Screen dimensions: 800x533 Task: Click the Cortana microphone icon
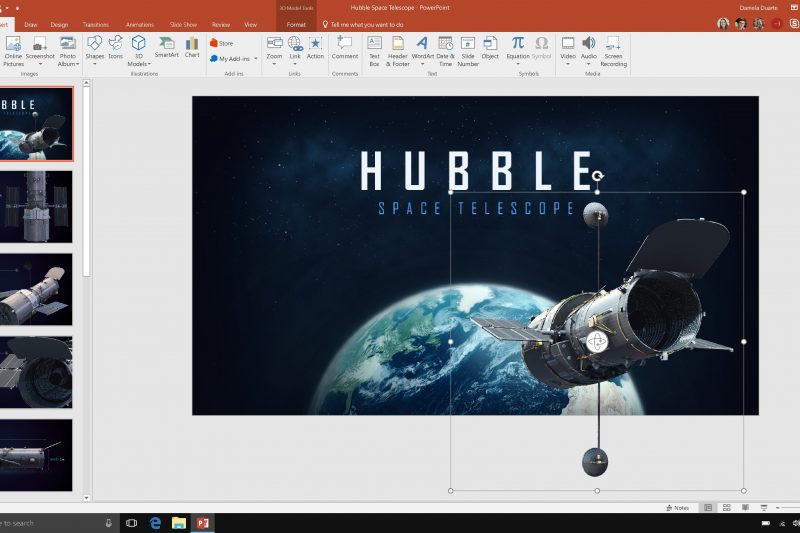pyautogui.click(x=109, y=523)
